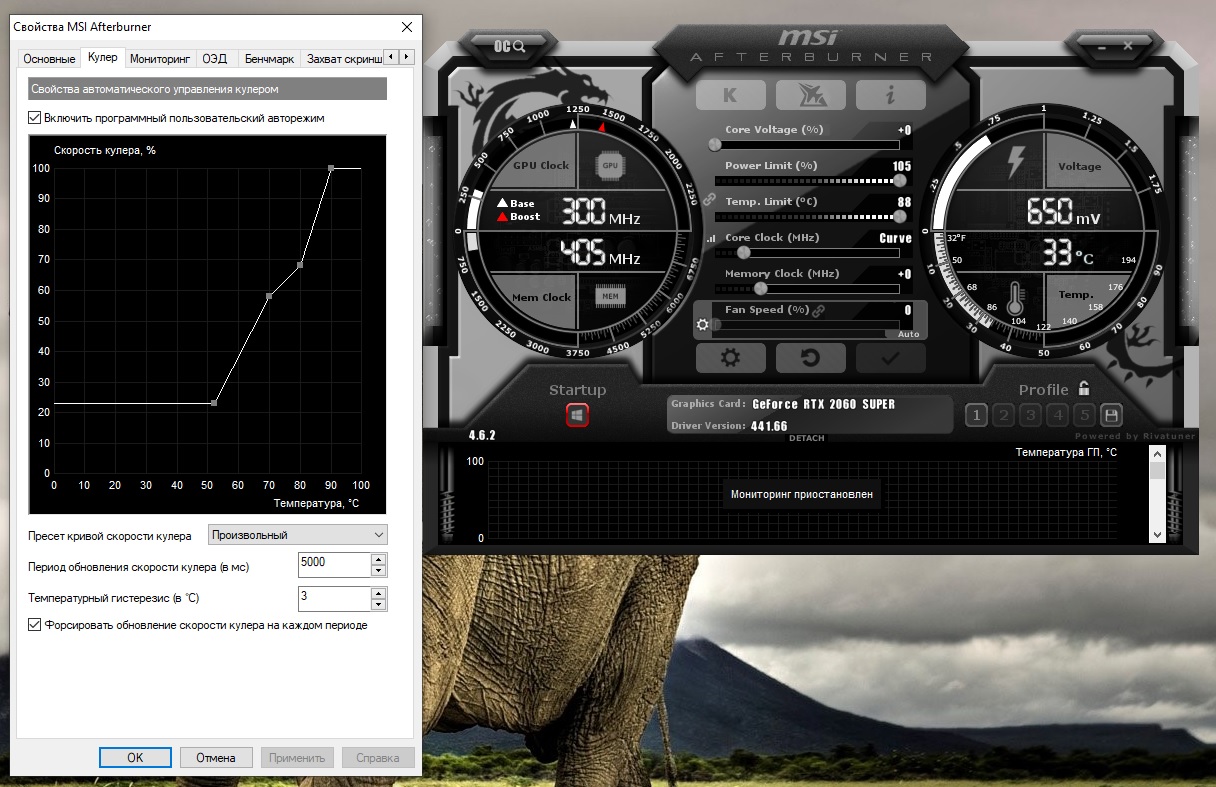1216x787 pixels.
Task: Click the lightning bolt voltage icon
Action: tap(1017, 162)
